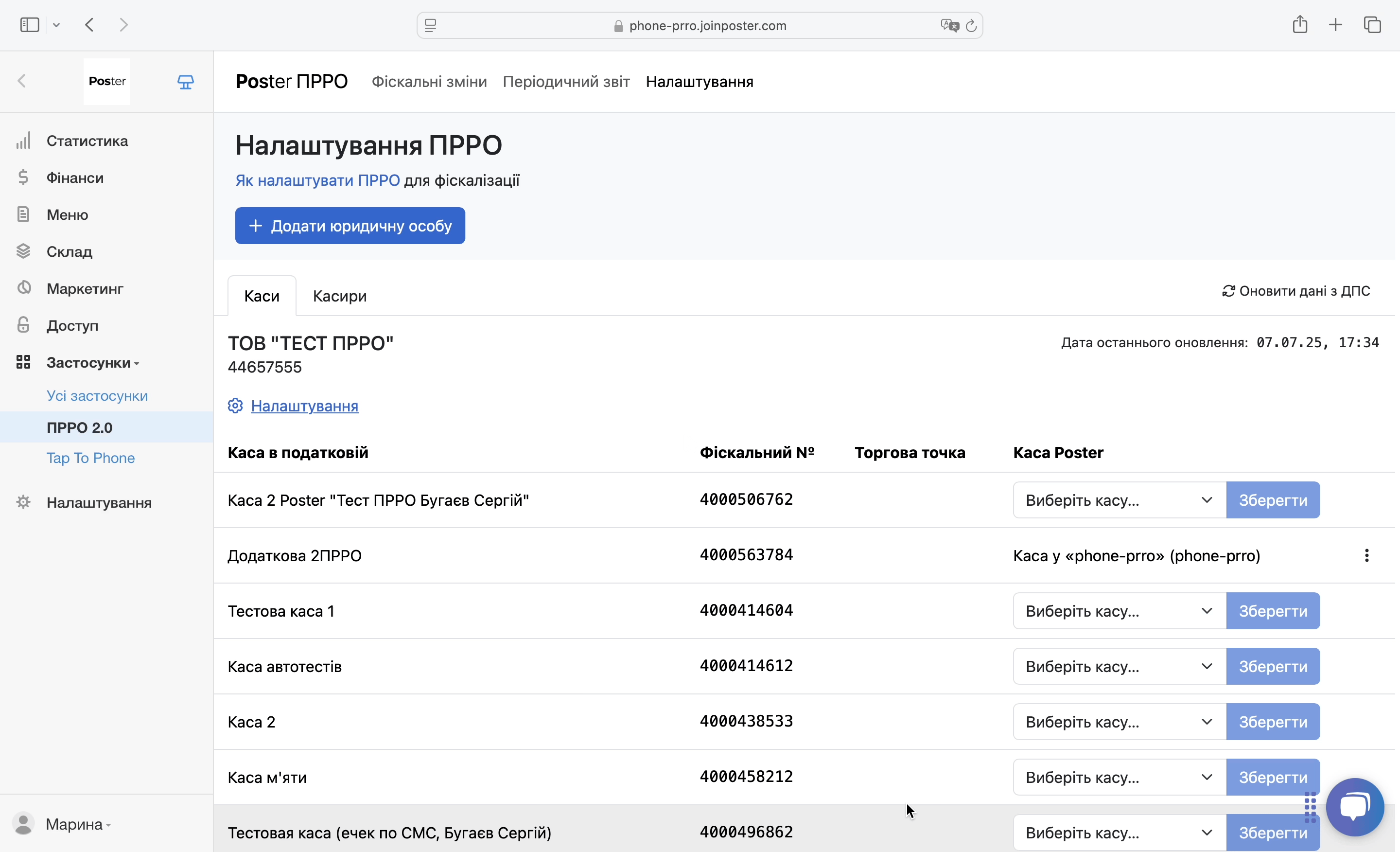The height and width of the screenshot is (852, 1400).
Task: Open Виберіть касу dropdown for Каса м'яти
Action: click(1120, 777)
